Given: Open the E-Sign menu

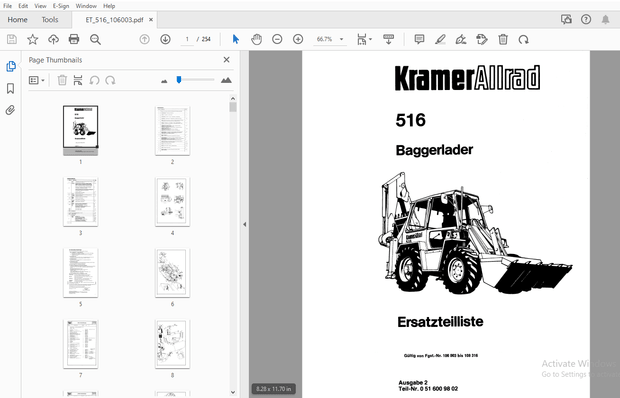Looking at the screenshot, I should tap(61, 6).
